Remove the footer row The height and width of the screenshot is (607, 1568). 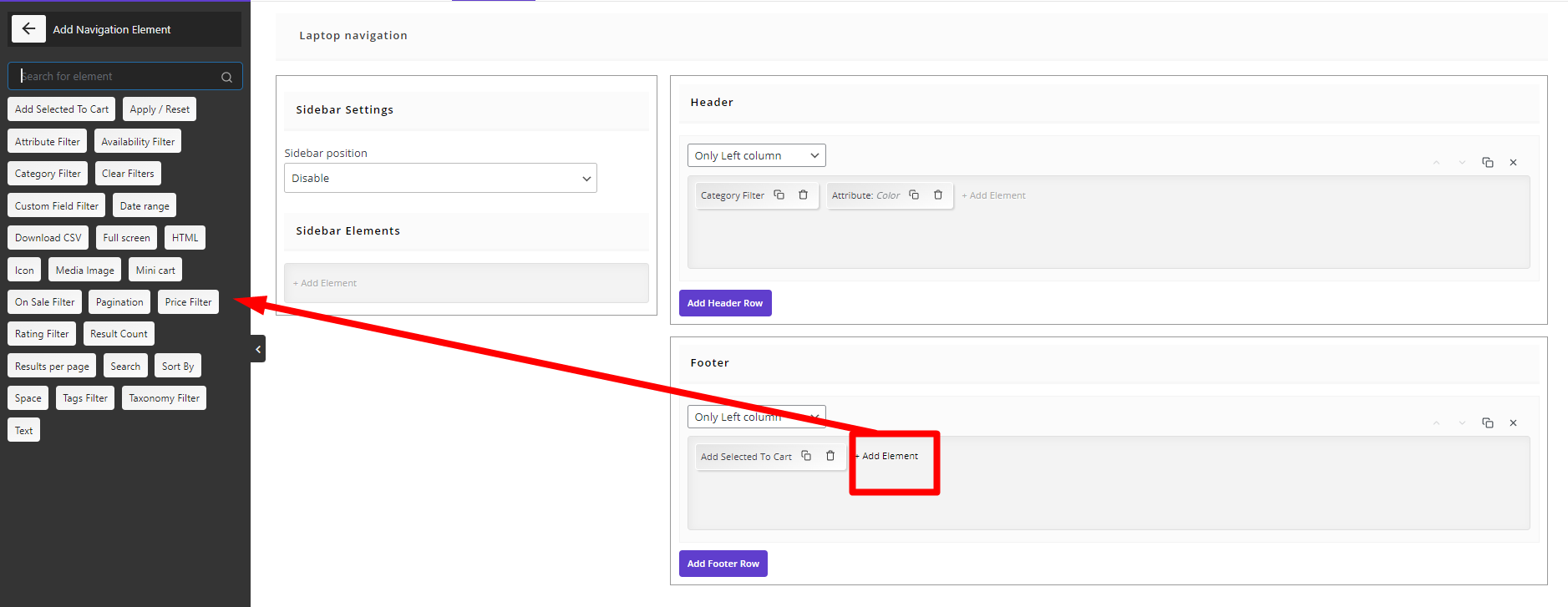(x=1513, y=423)
